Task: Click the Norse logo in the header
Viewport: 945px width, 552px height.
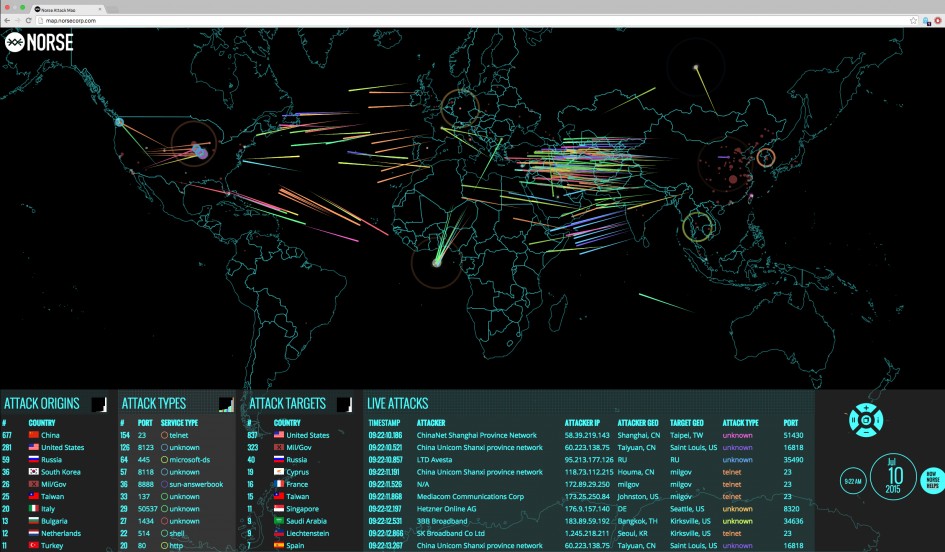Action: tap(39, 42)
